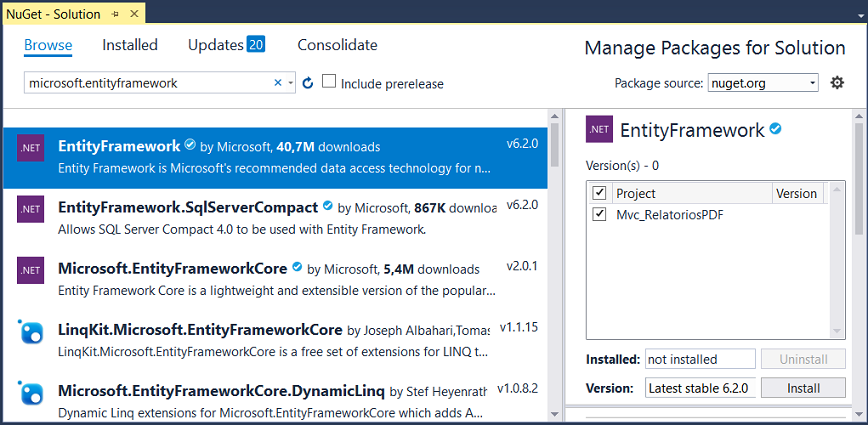868x425 pixels.
Task: Pin the NuGet - Solution tab
Action: 115,14
